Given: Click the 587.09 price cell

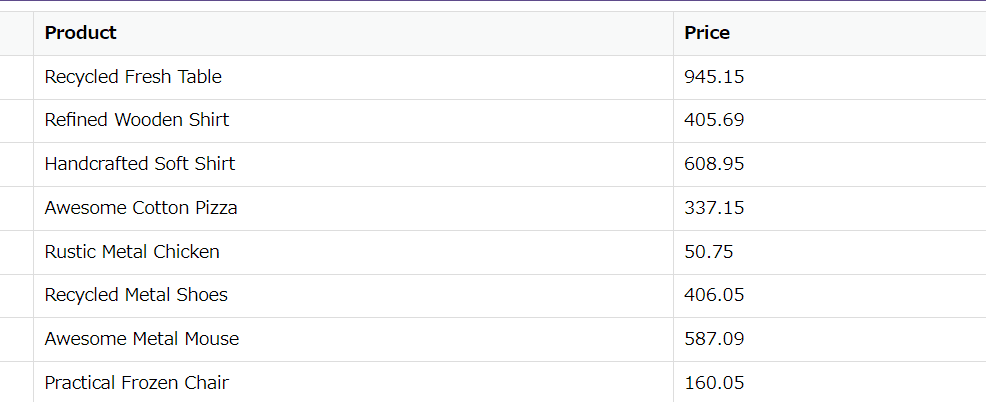Looking at the screenshot, I should pyautogui.click(x=714, y=339).
